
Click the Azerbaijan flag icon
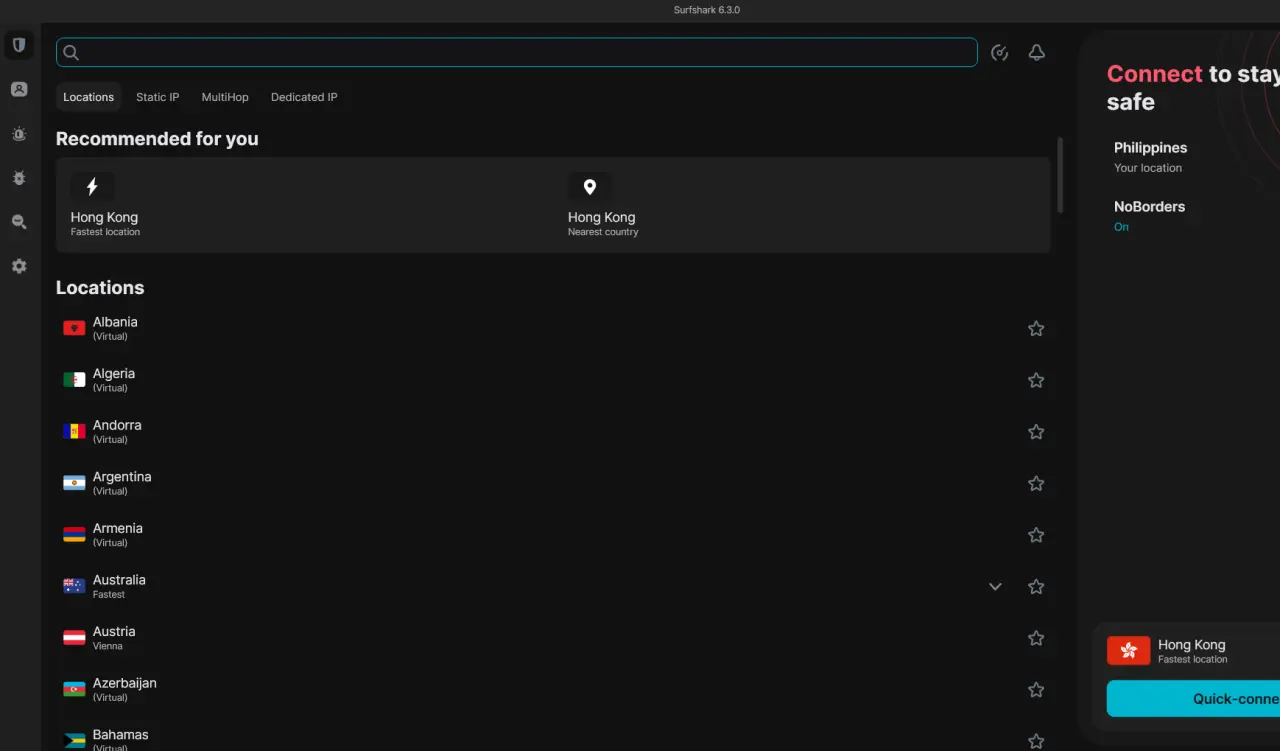pos(74,690)
